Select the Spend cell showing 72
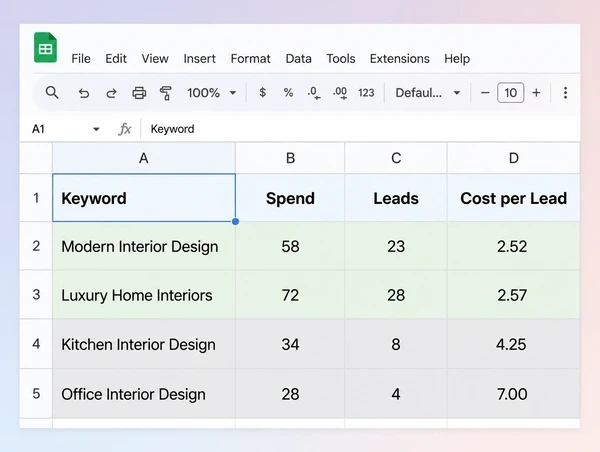Viewport: 600px width, 452px height. 290,295
